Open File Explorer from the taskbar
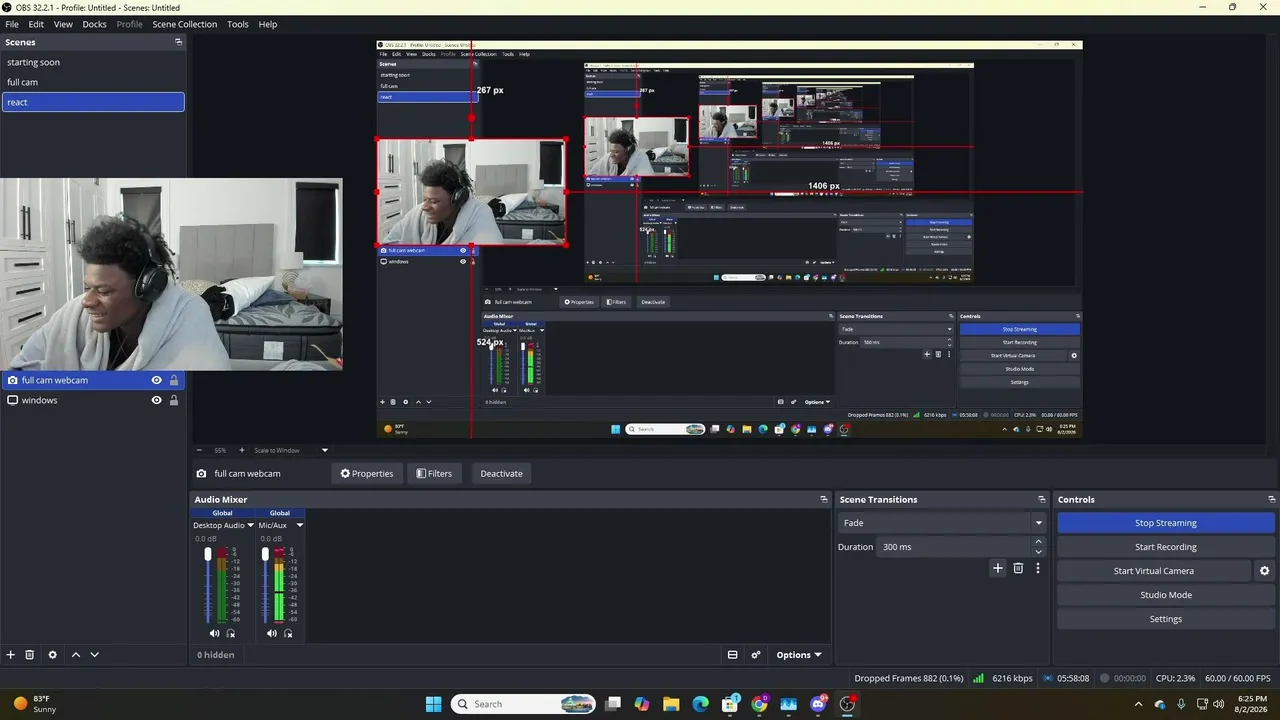Screen dimensions: 1280x720 tap(671, 704)
